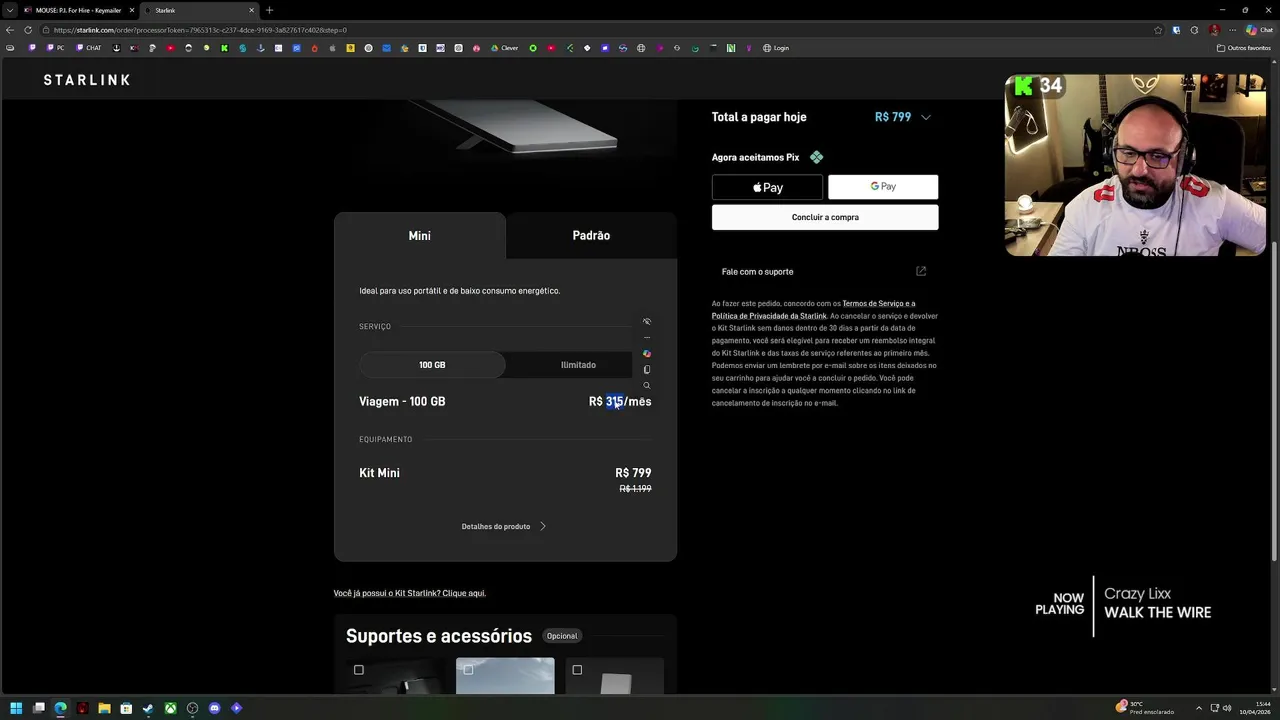Go back to previous page

click(x=10, y=30)
